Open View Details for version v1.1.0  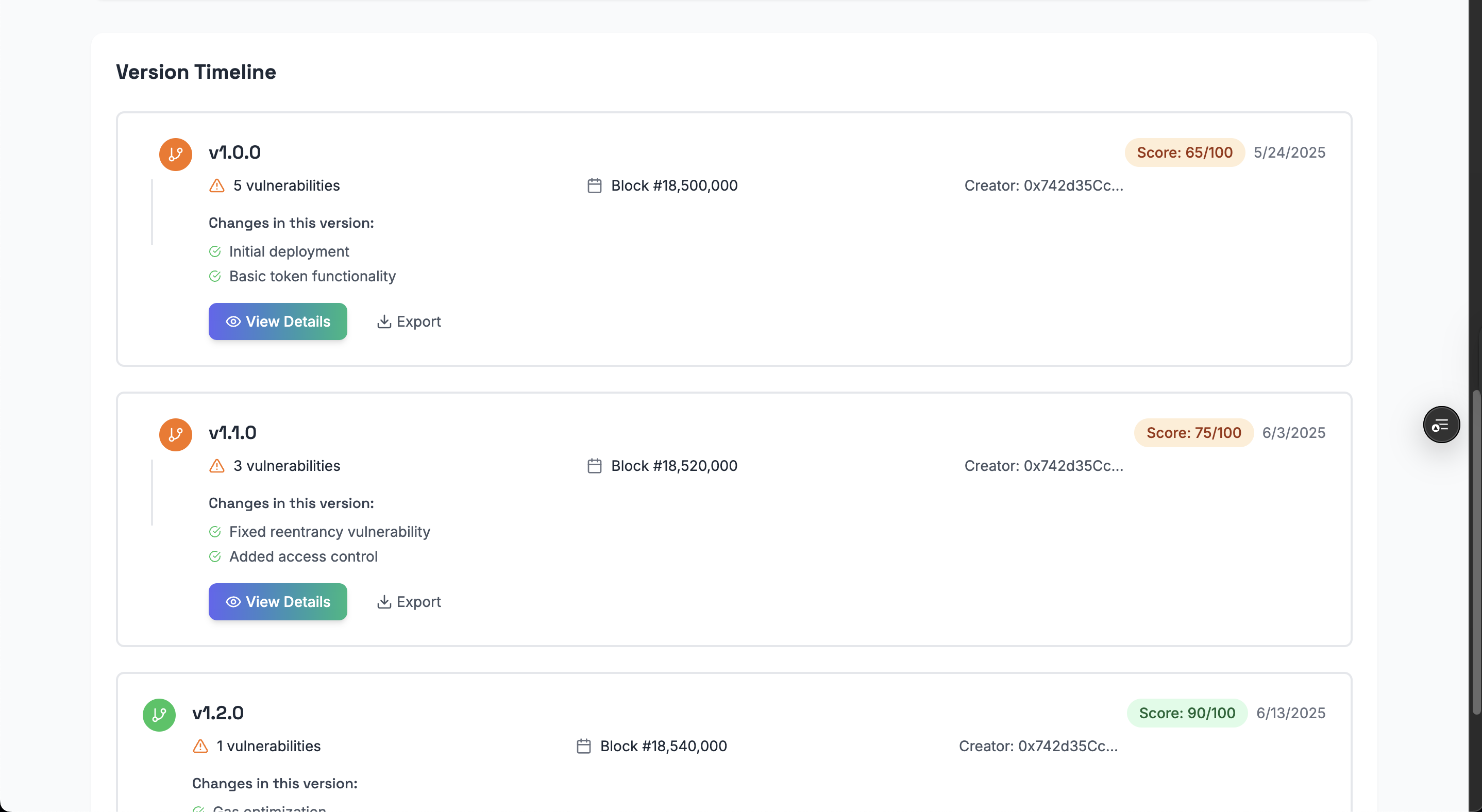(x=278, y=601)
